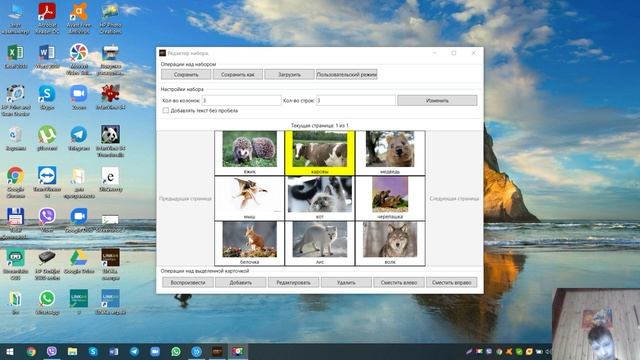
Task: Open the white 'e' dictionary desktop icon
Action: click(x=110, y=179)
